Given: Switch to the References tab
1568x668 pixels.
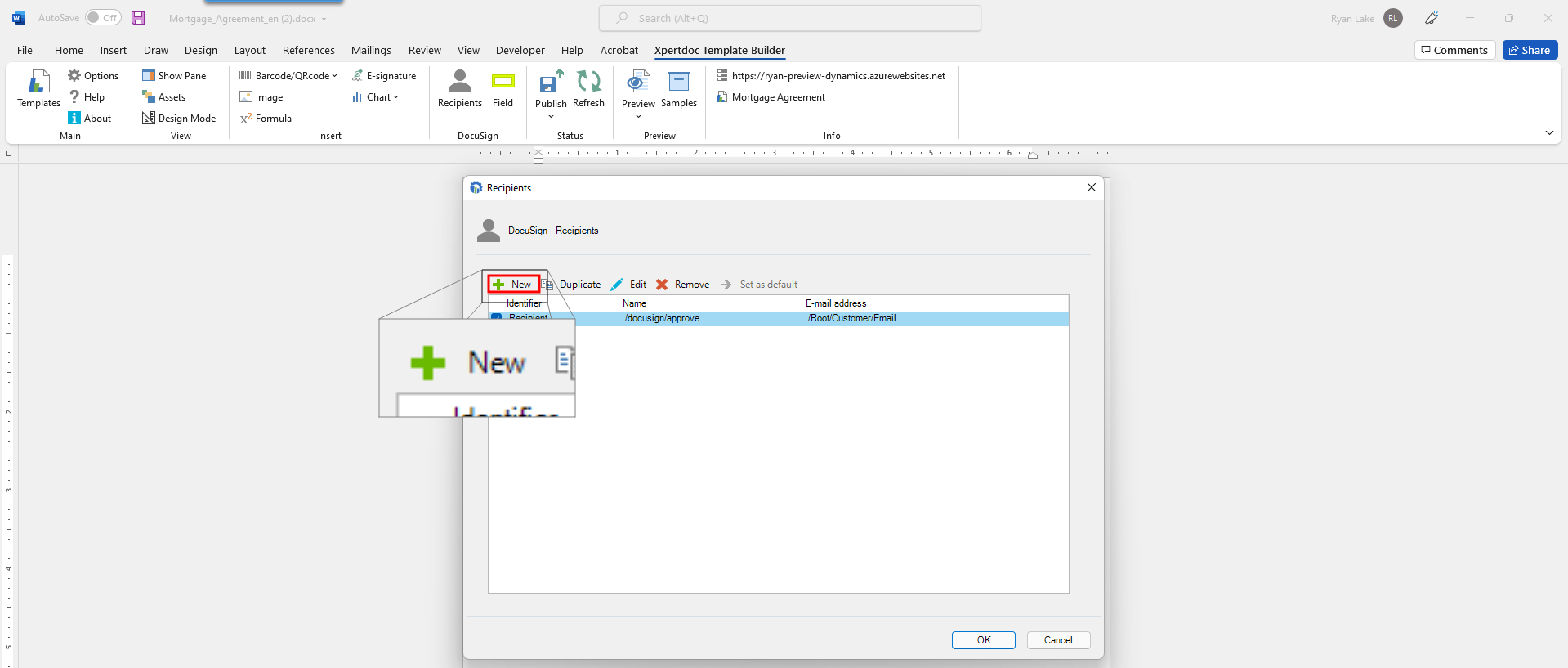Looking at the screenshot, I should pos(309,50).
